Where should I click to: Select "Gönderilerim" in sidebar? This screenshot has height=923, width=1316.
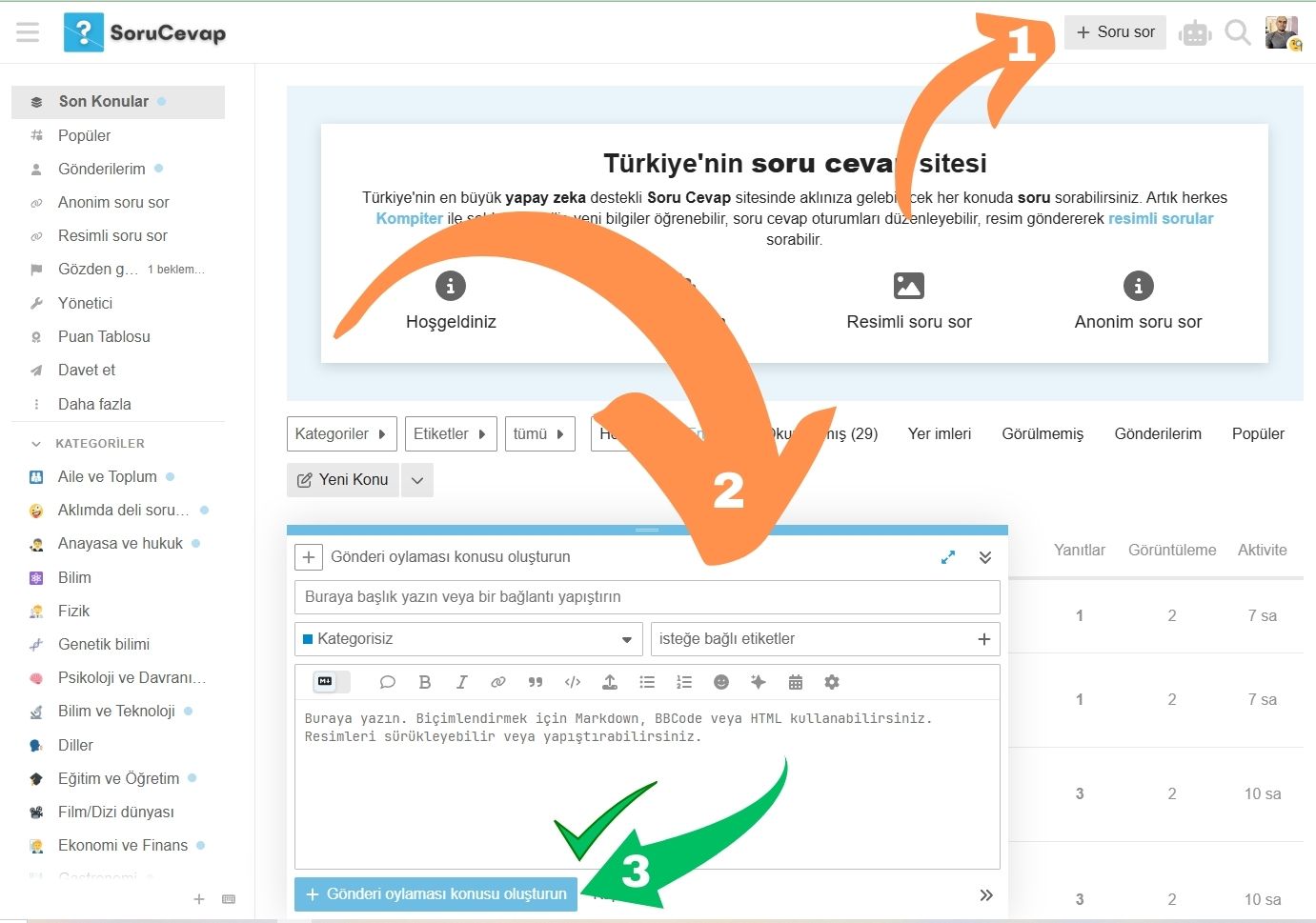point(118,169)
